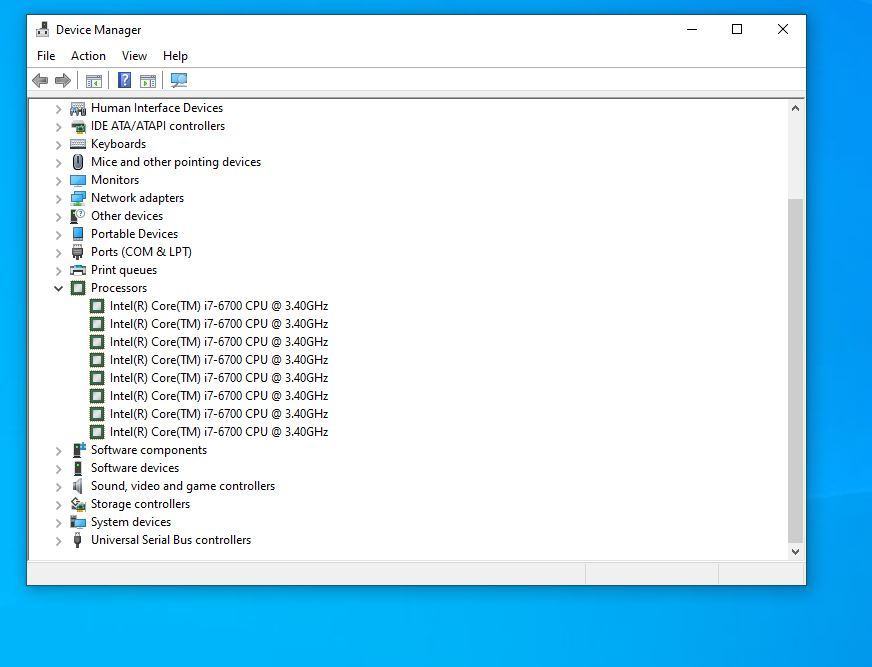The image size is (872, 667).
Task: Select the Storage controllers label
Action: pyautogui.click(x=141, y=504)
